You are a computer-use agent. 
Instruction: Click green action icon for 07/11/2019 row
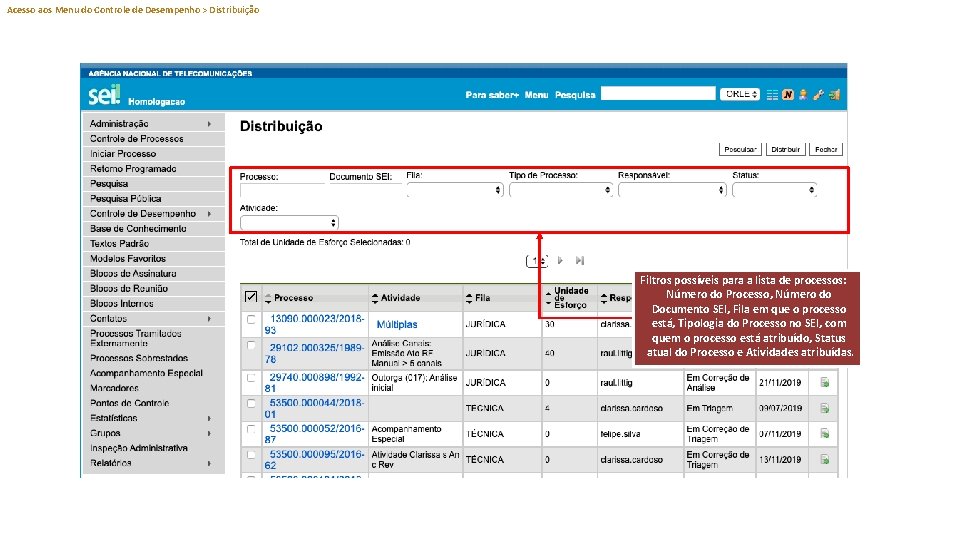click(x=825, y=433)
